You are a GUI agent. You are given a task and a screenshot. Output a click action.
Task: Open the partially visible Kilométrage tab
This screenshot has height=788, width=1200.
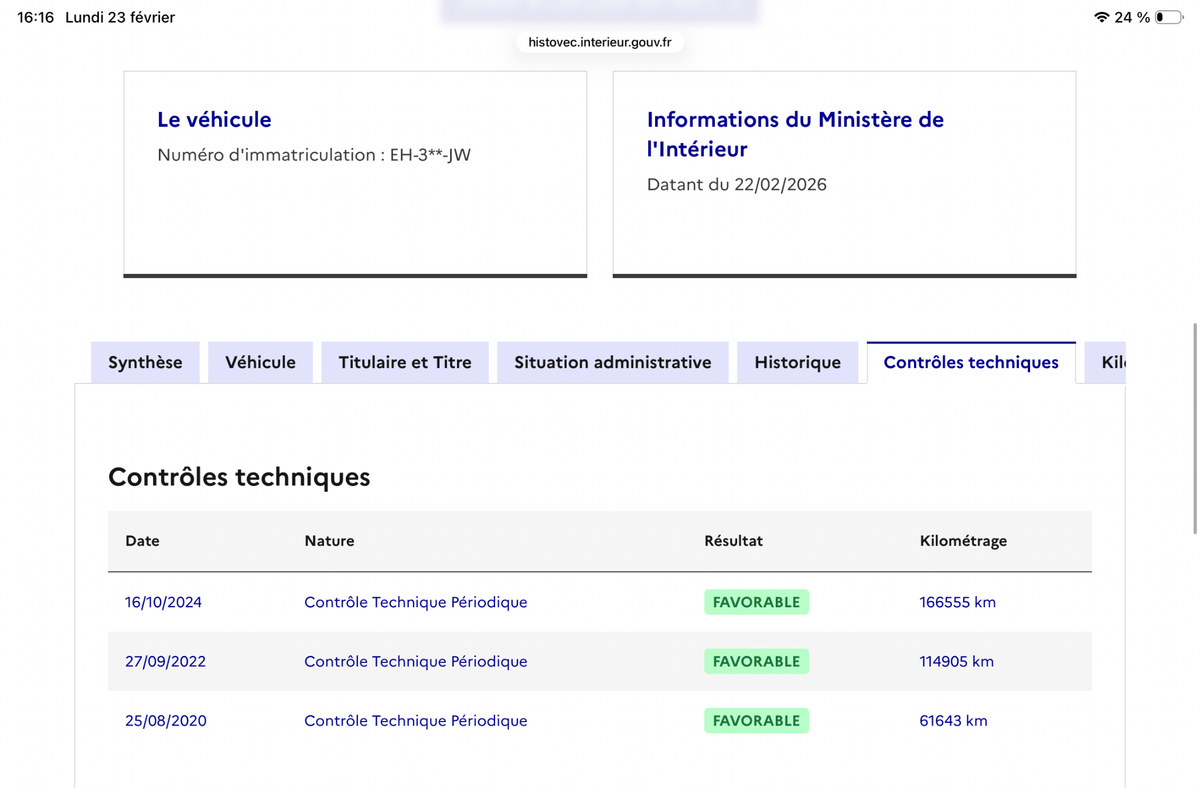point(1106,362)
